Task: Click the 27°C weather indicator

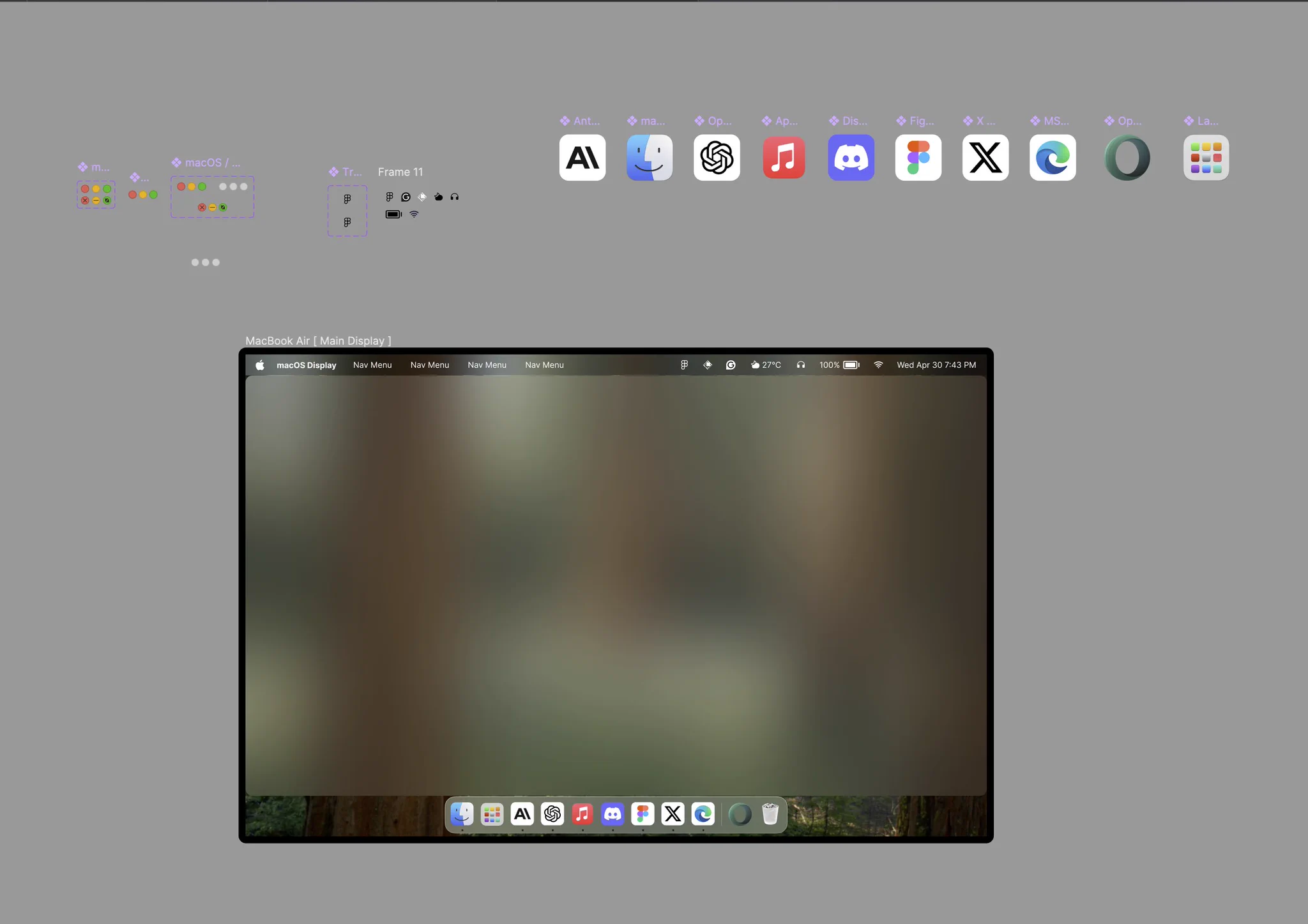Action: pos(766,365)
